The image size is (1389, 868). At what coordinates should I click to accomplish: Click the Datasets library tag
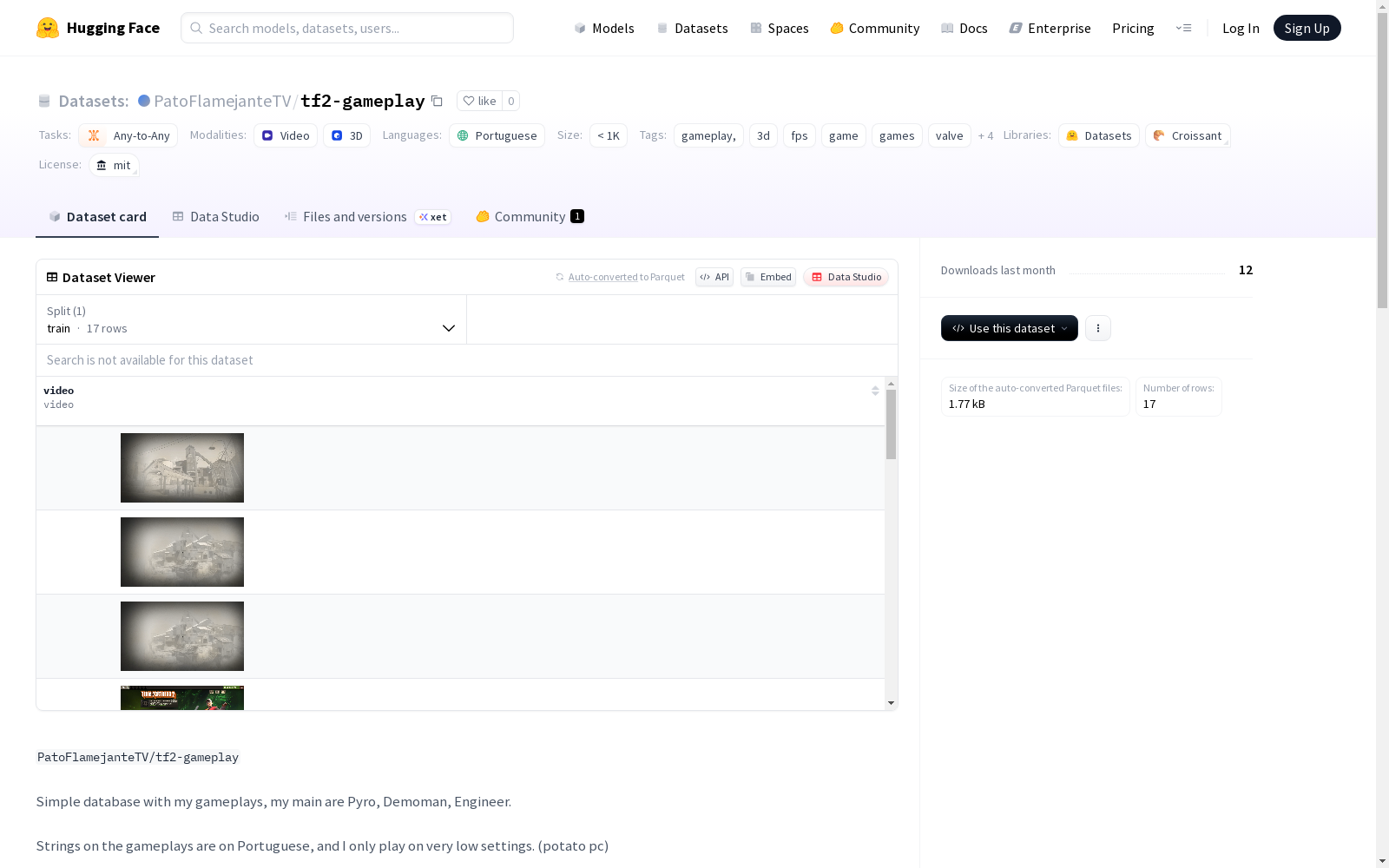1099,135
